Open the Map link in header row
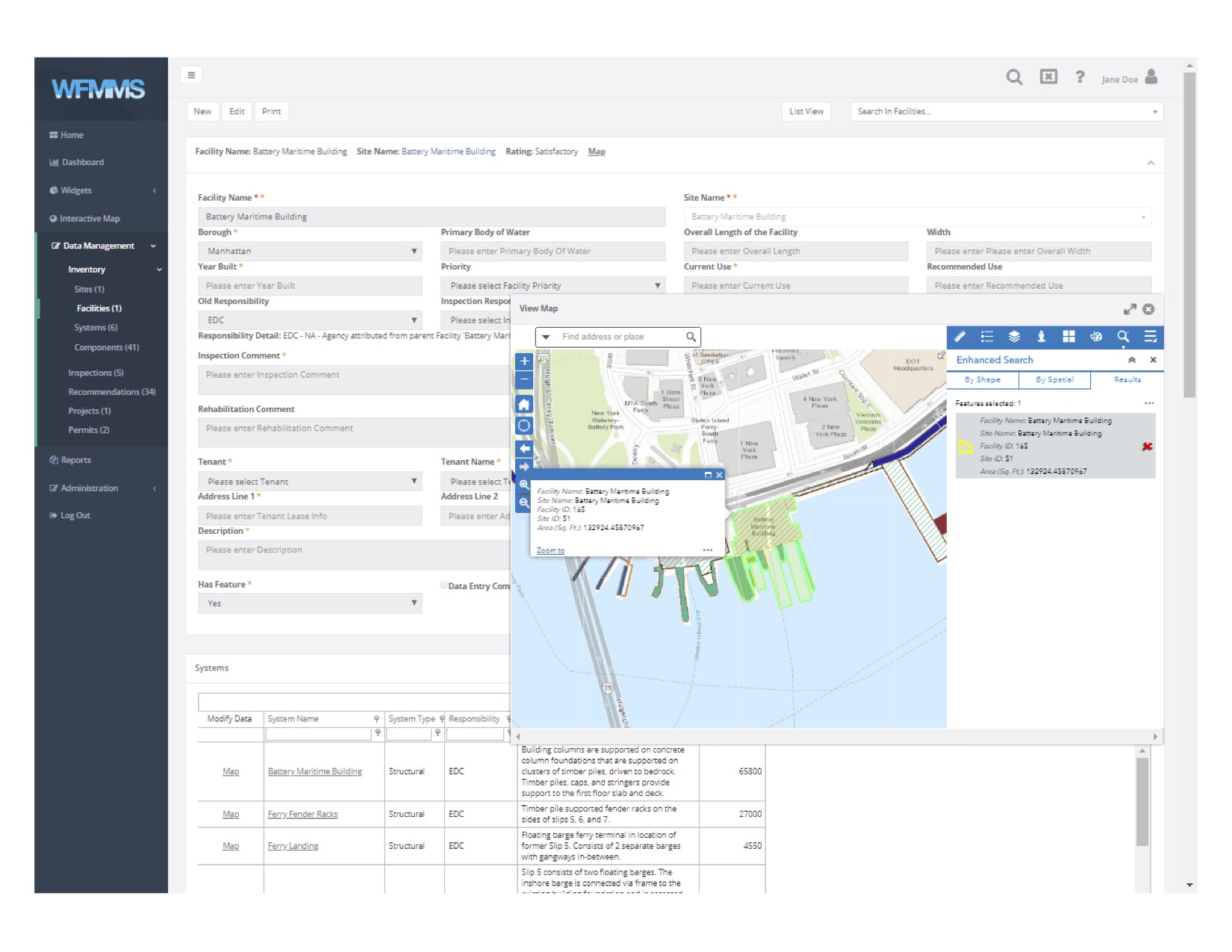The image size is (1232, 952). [x=597, y=152]
